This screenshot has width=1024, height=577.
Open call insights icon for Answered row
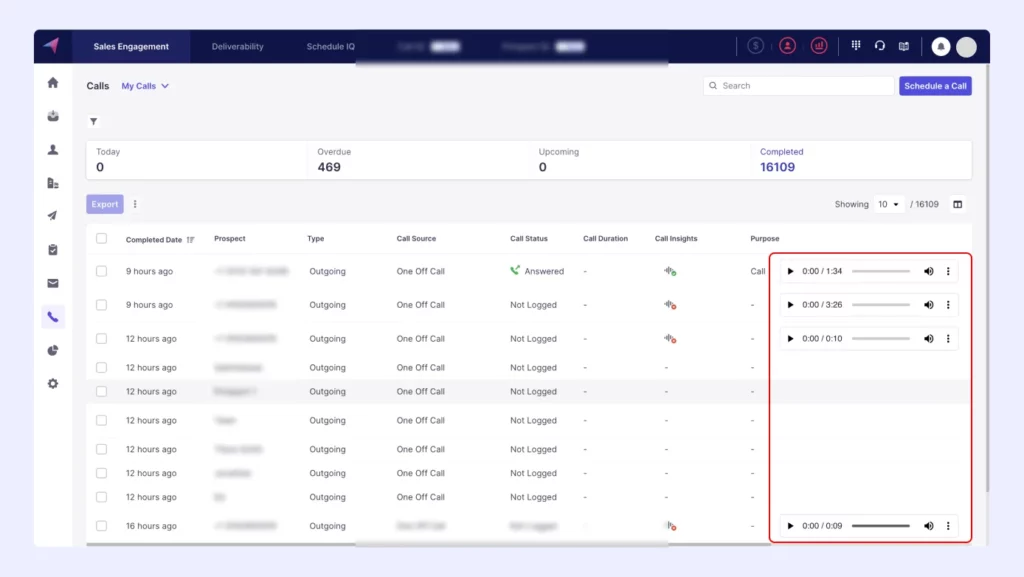pos(669,271)
